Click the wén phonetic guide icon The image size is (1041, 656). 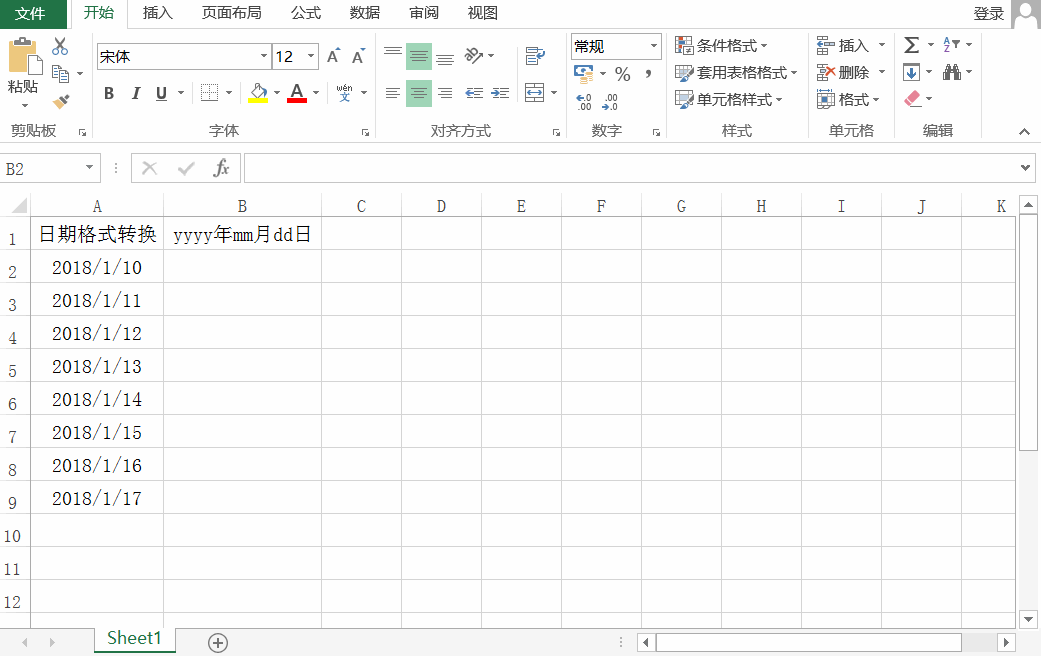(345, 93)
